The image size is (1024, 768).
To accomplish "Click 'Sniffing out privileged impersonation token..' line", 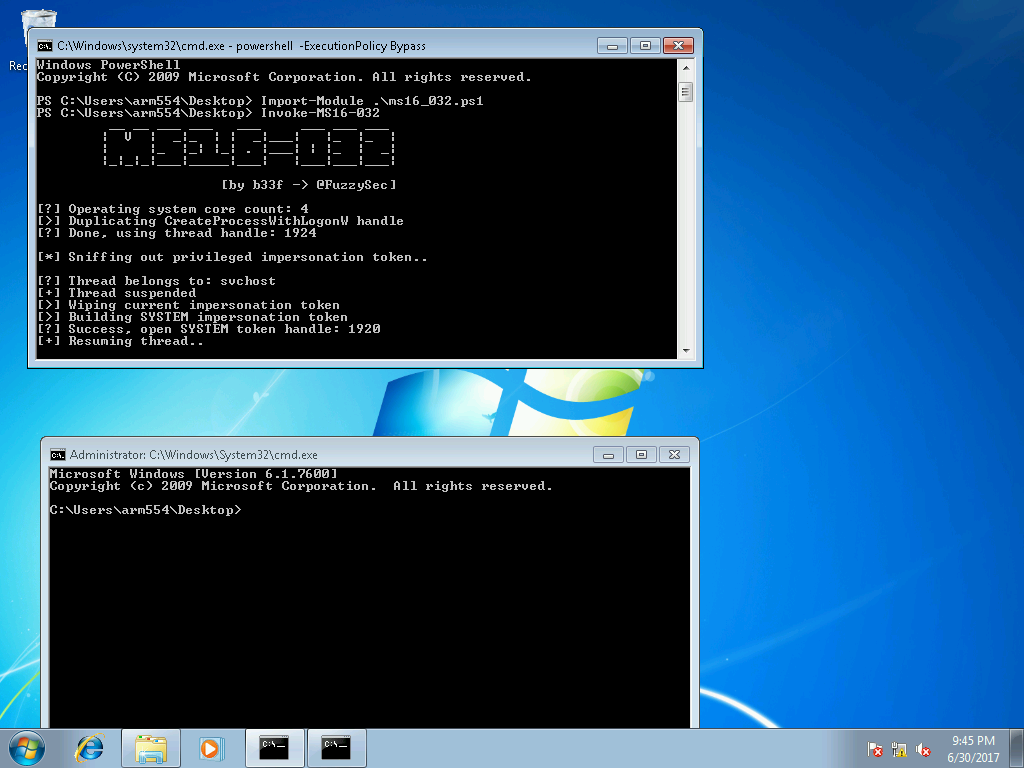I will 232,257.
